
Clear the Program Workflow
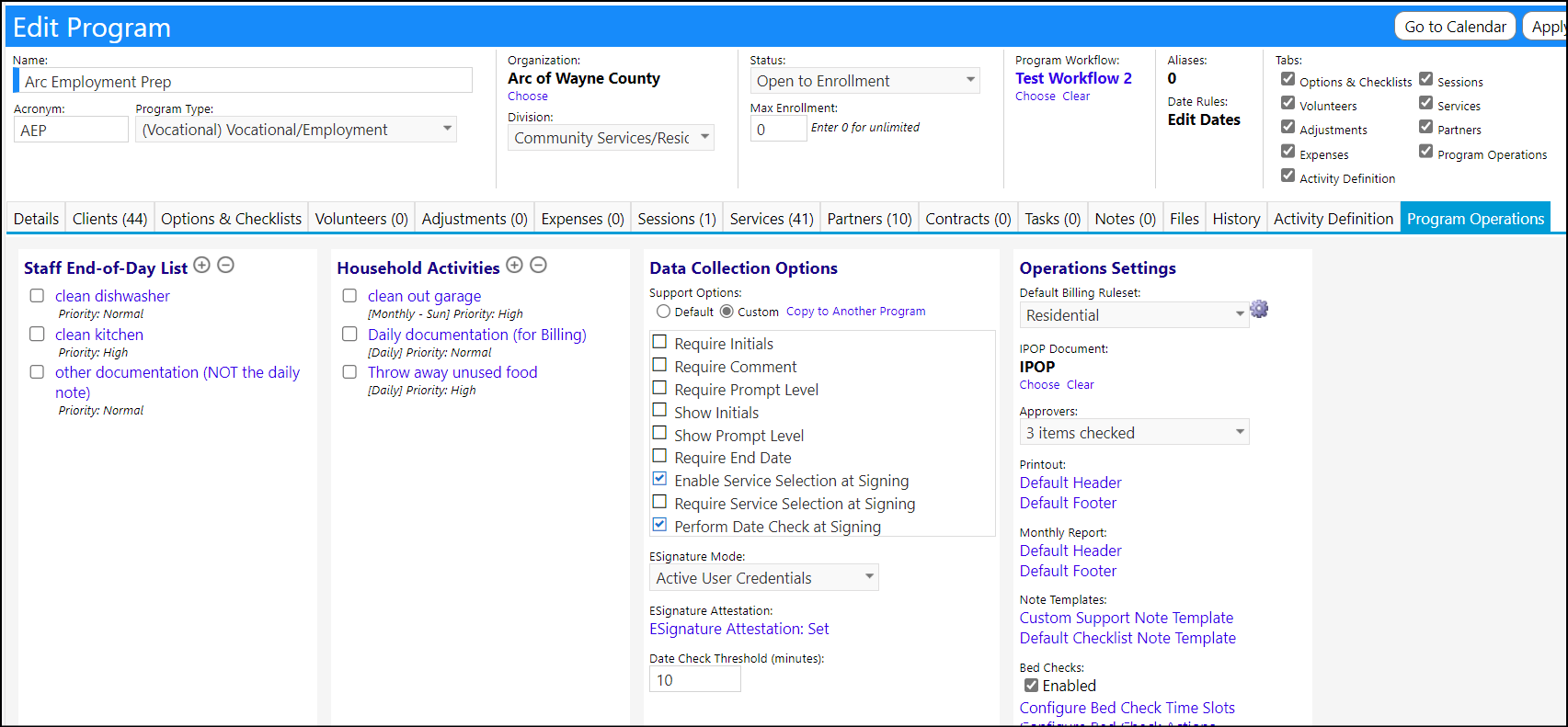pos(1076,97)
